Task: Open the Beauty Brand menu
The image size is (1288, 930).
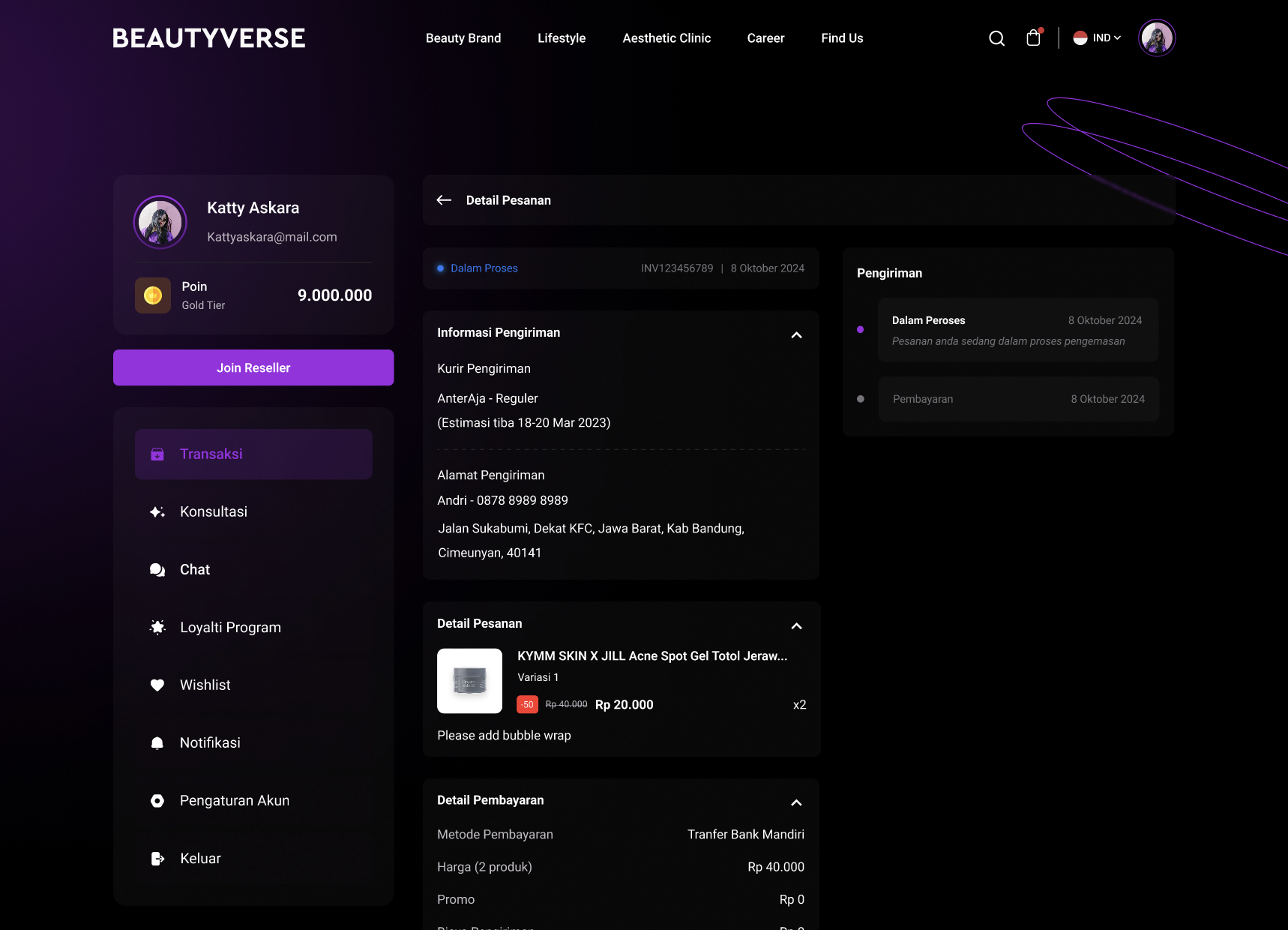Action: pos(463,38)
